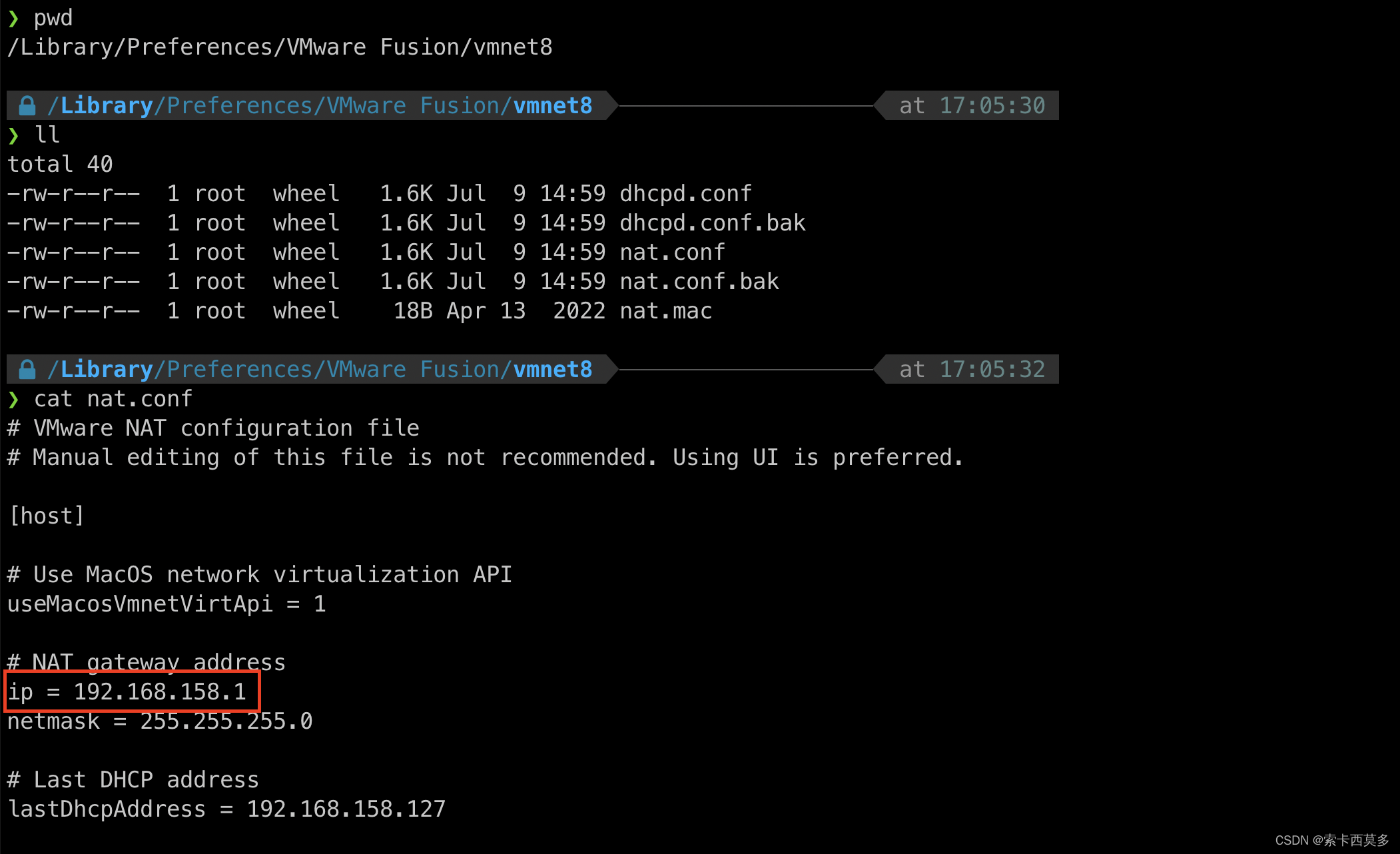The width and height of the screenshot is (1400, 854).
Task: Click the 'useMacosVmnetVirtApi = 1' line
Action: pos(167,604)
